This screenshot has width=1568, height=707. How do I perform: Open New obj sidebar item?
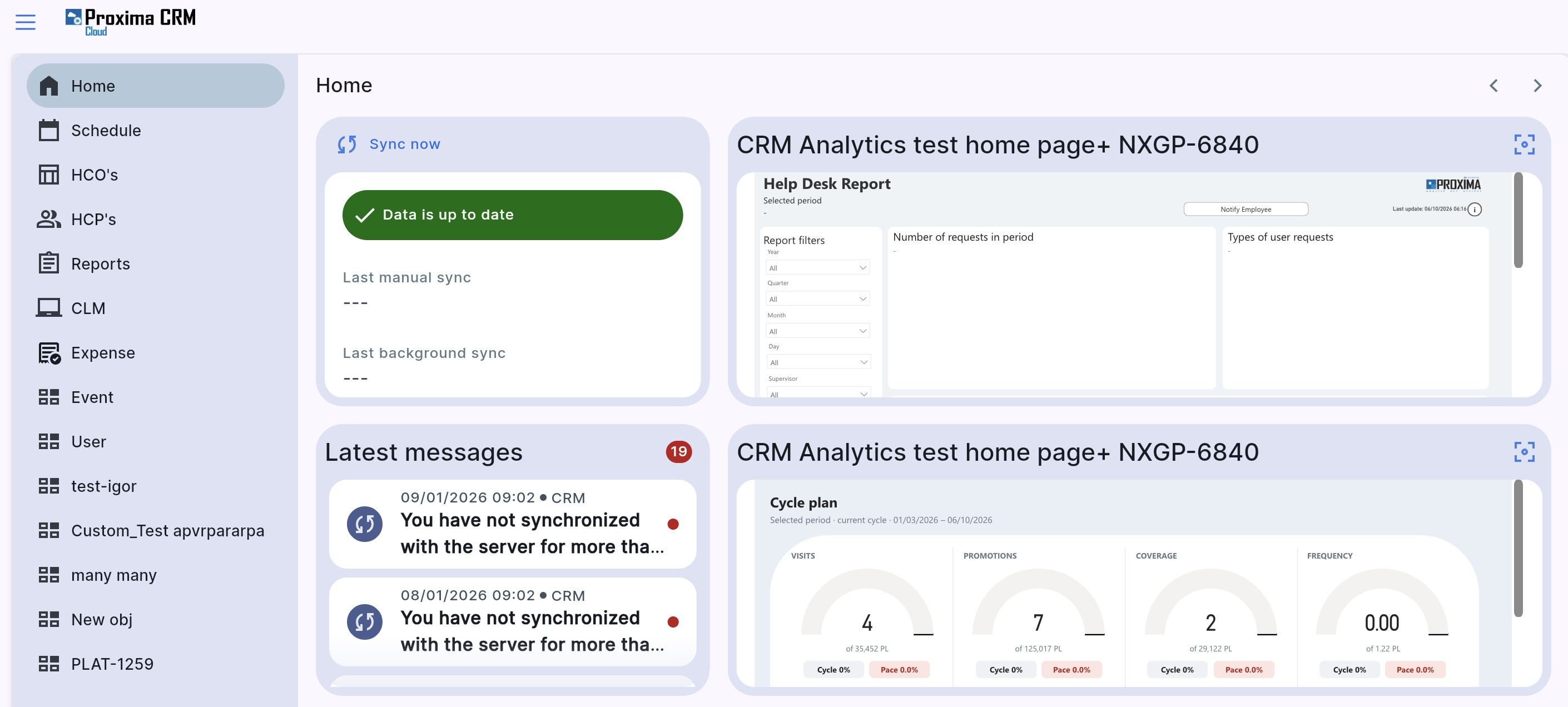(x=156, y=619)
